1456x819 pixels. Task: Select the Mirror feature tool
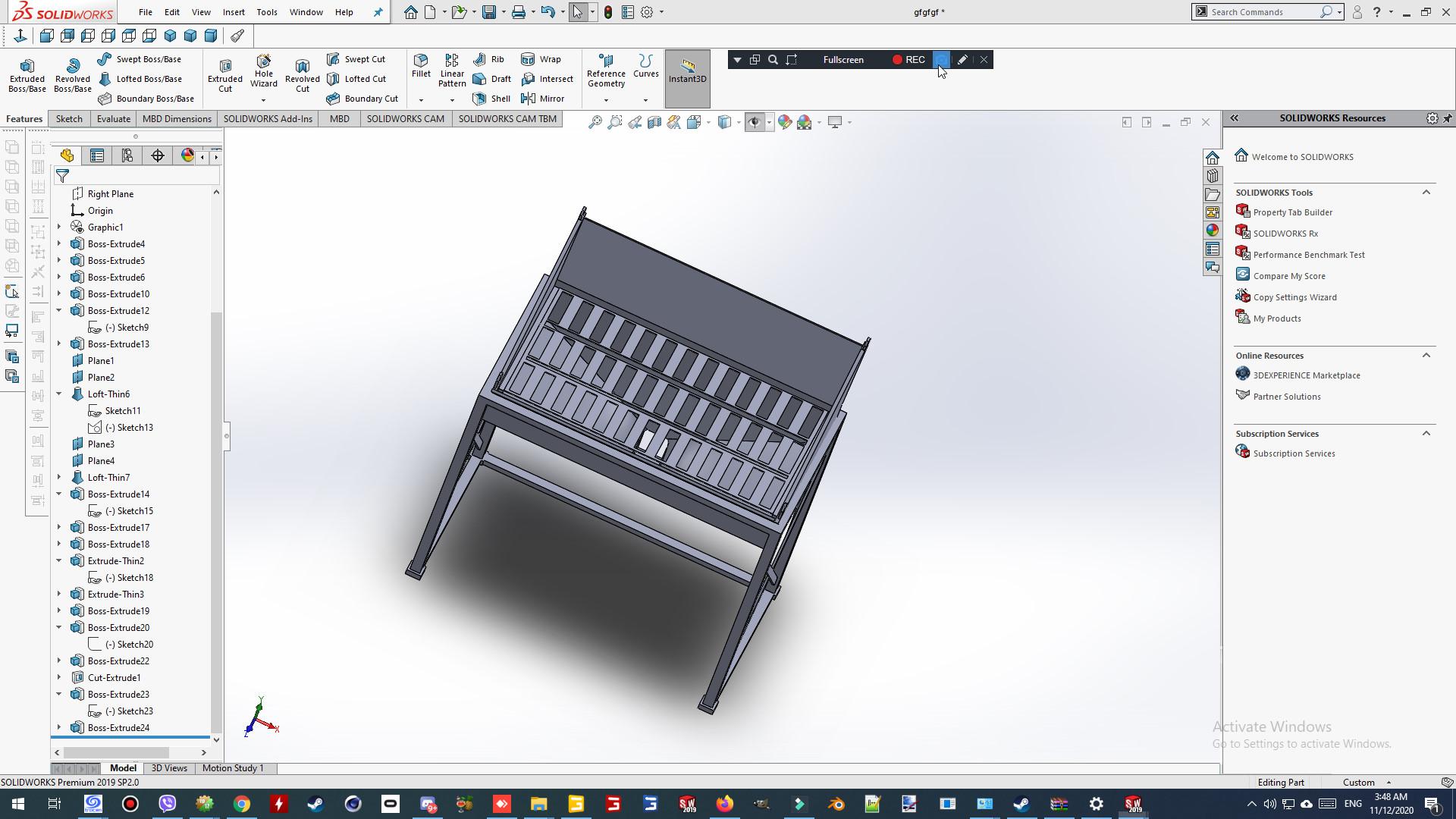[542, 99]
